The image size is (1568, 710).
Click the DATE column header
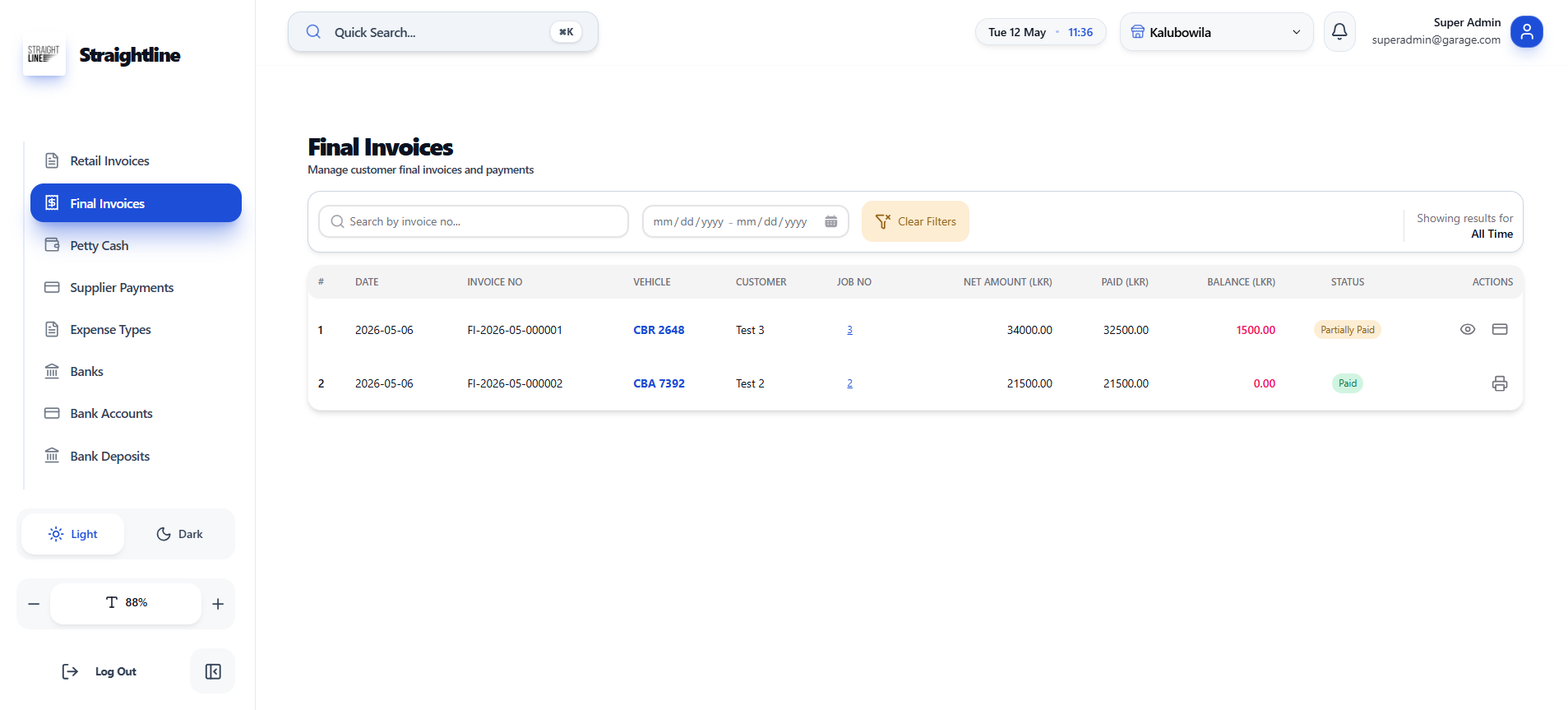(367, 282)
